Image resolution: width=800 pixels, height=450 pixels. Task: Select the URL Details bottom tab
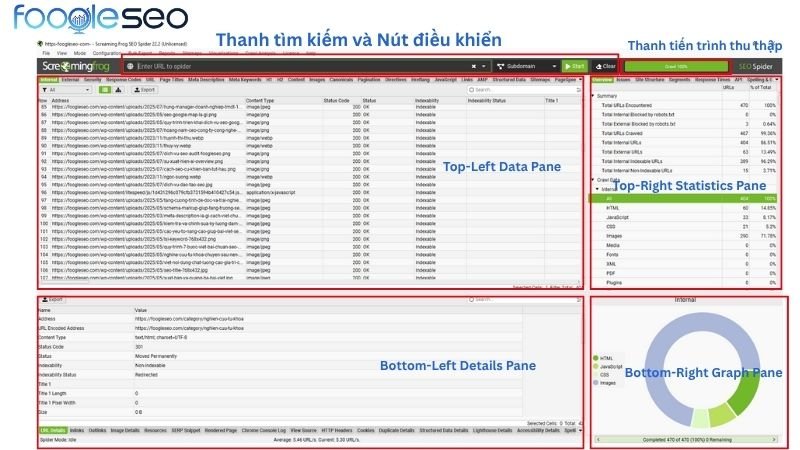[53, 431]
